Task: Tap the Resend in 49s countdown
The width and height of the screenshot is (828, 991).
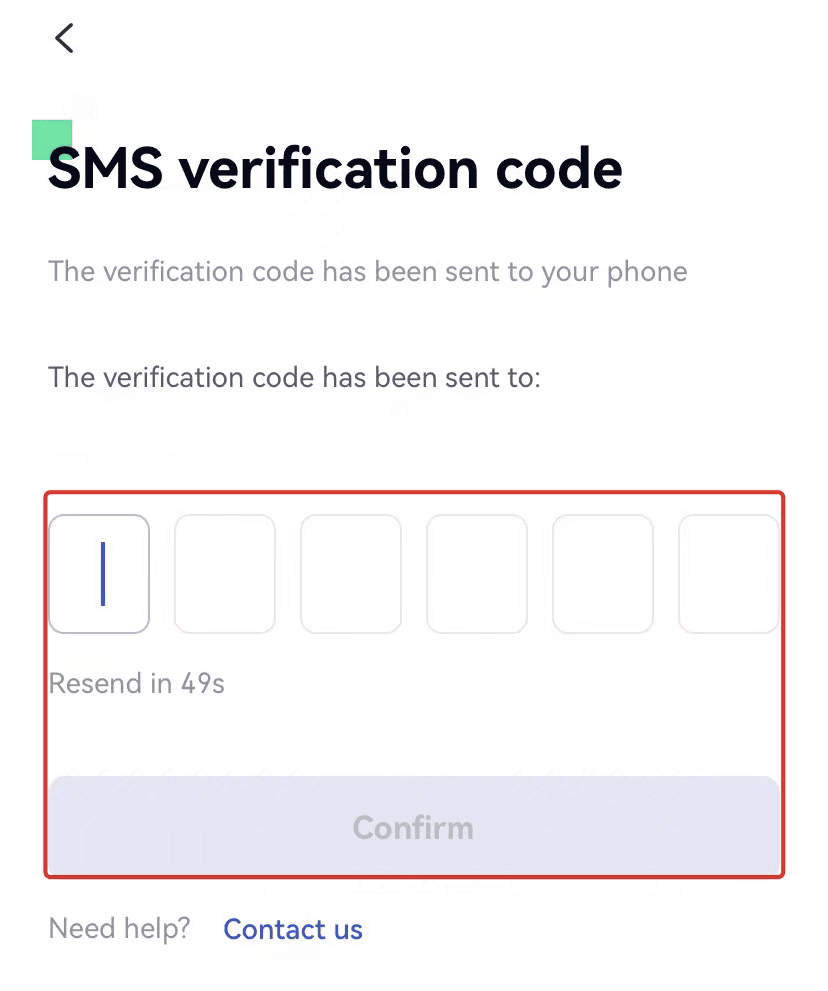Action: 137,684
